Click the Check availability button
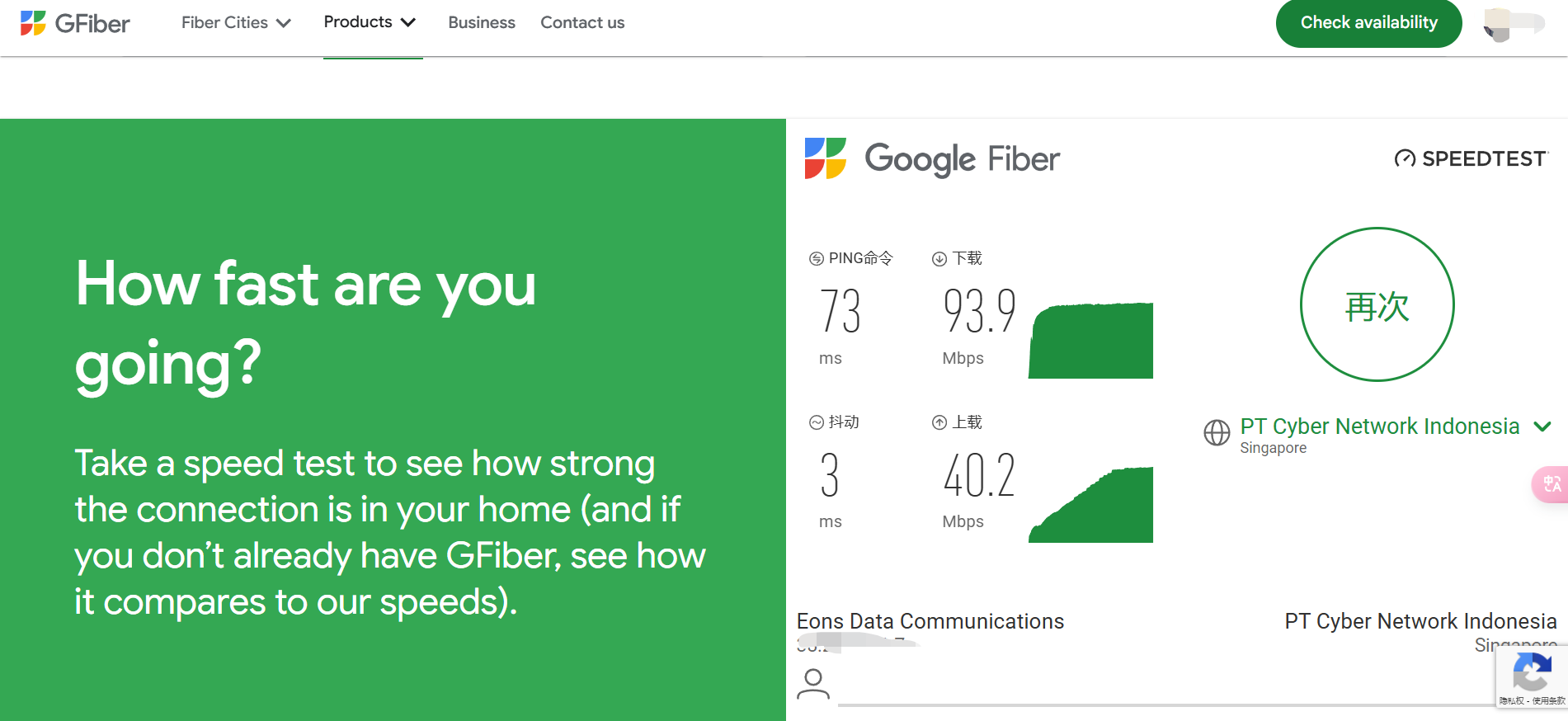The image size is (1568, 721). click(x=1368, y=23)
